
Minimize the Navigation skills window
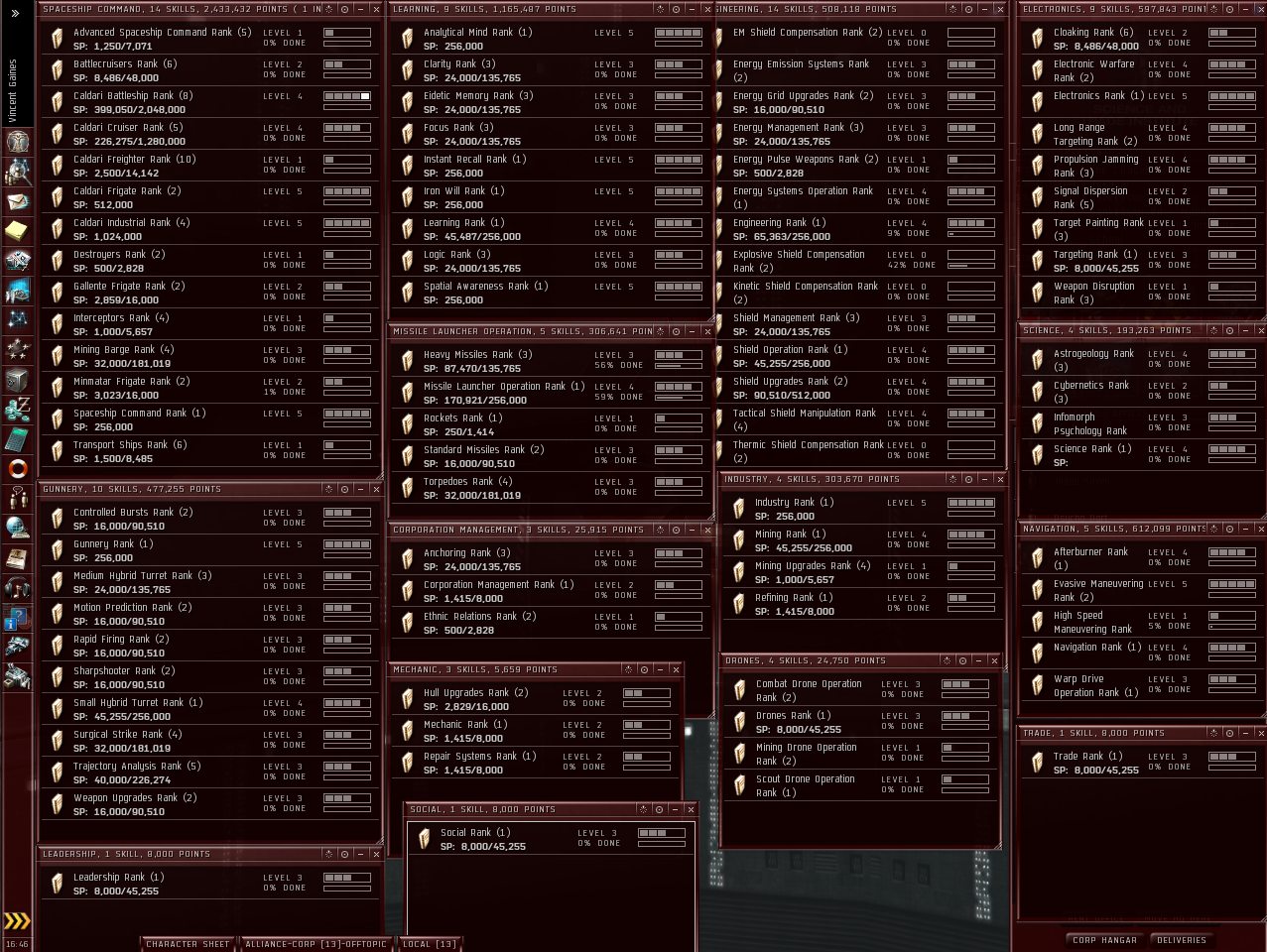point(1244,529)
